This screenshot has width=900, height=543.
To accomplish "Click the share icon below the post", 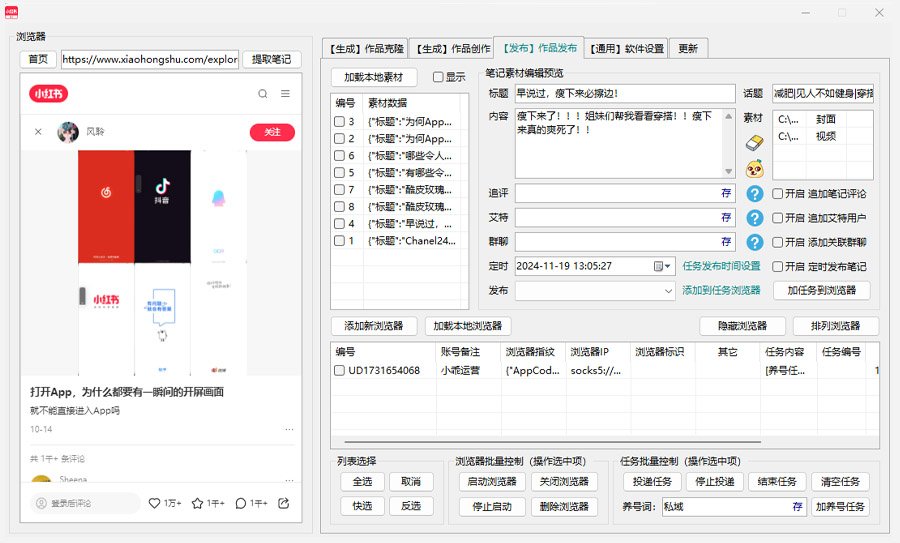I will (284, 503).
